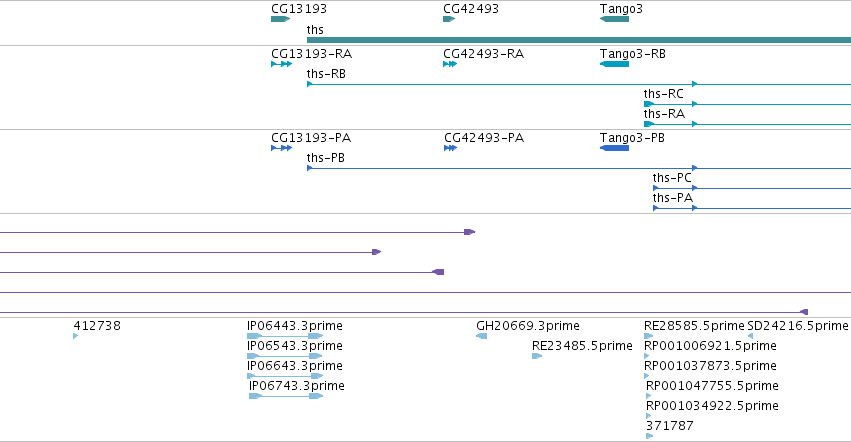Viewport: 851px width, 442px height.
Task: Click the 371787 feature marker
Action: pos(650,436)
